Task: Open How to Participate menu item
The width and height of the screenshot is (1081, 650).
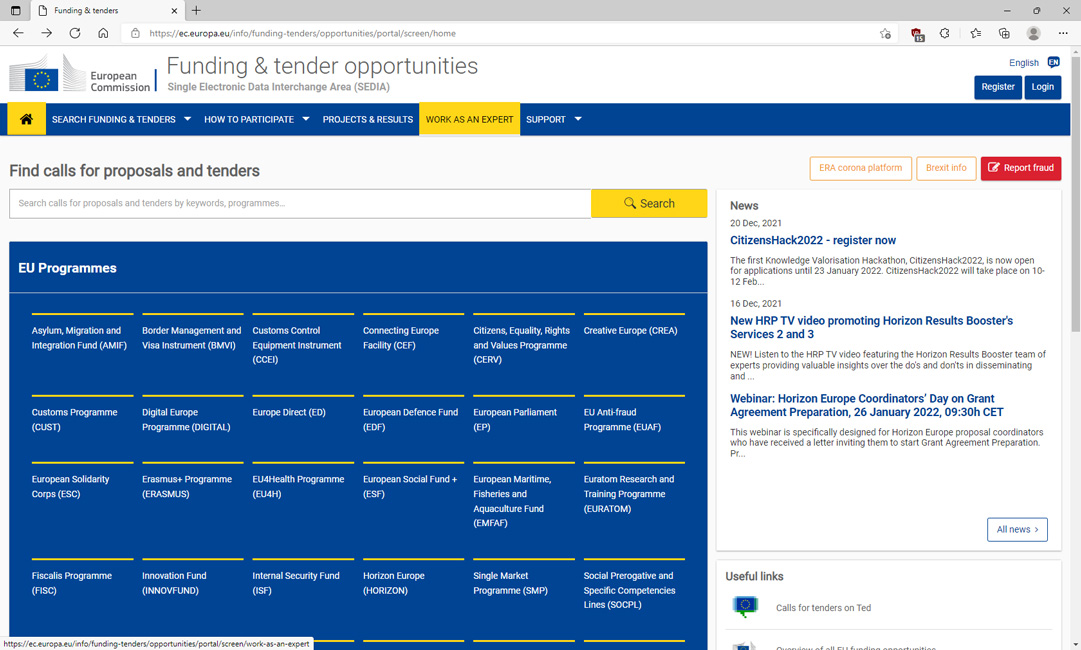Action: (x=249, y=119)
